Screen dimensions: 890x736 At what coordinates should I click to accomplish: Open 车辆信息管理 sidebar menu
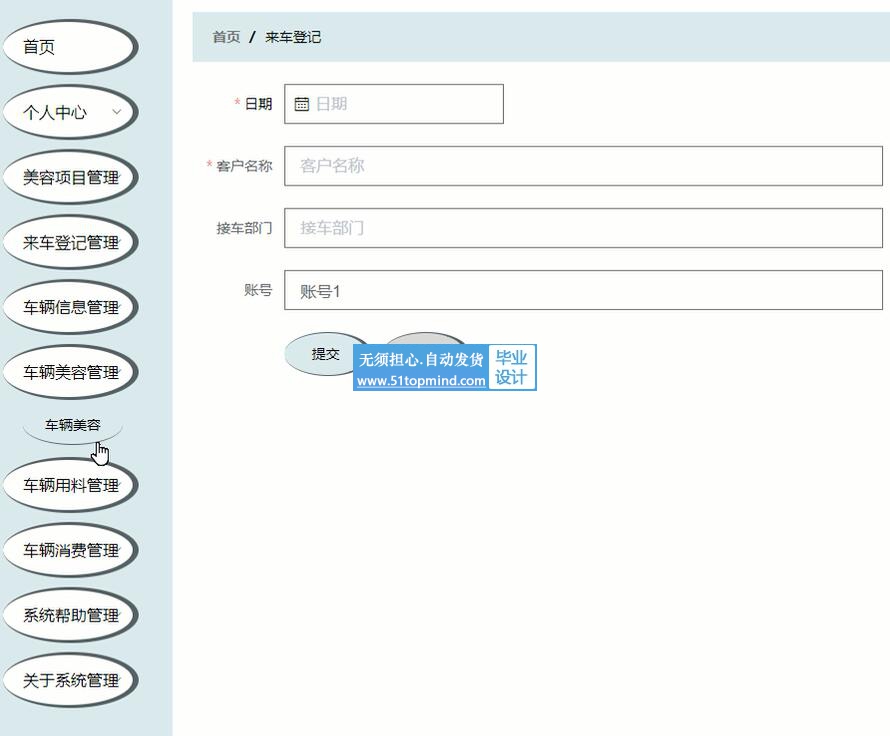70,307
